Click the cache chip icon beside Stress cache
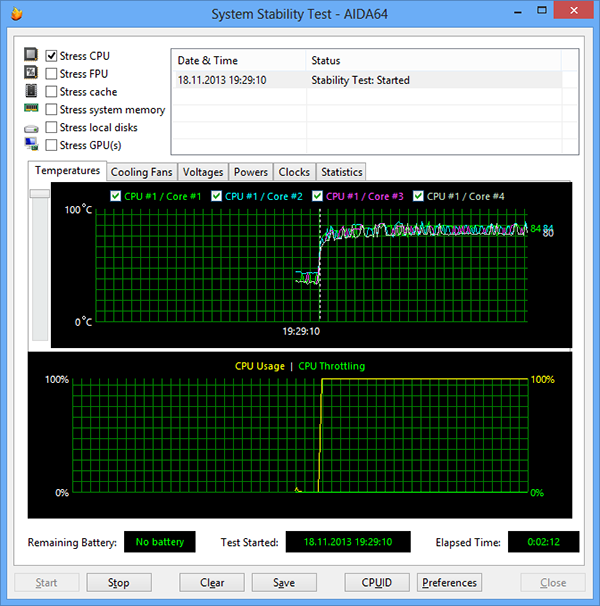The image size is (600, 606). pyautogui.click(x=31, y=91)
